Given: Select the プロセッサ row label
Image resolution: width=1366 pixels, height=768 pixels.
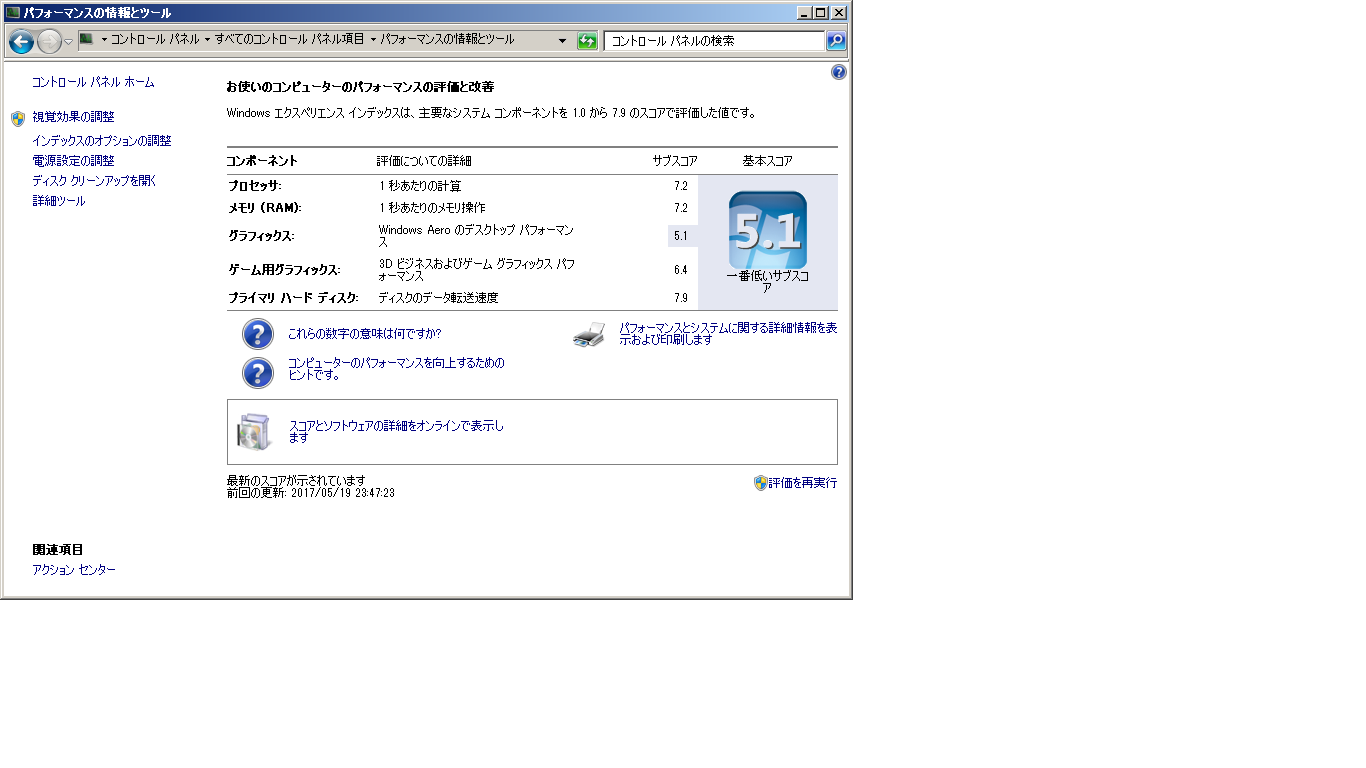Looking at the screenshot, I should point(254,186).
